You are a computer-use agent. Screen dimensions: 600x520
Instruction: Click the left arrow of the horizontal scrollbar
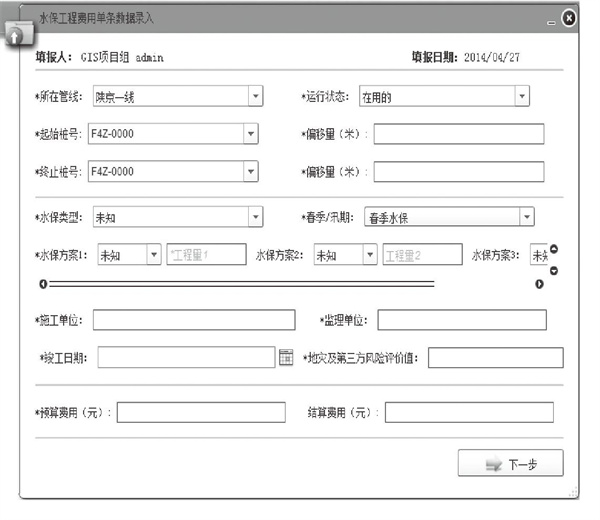[43, 284]
